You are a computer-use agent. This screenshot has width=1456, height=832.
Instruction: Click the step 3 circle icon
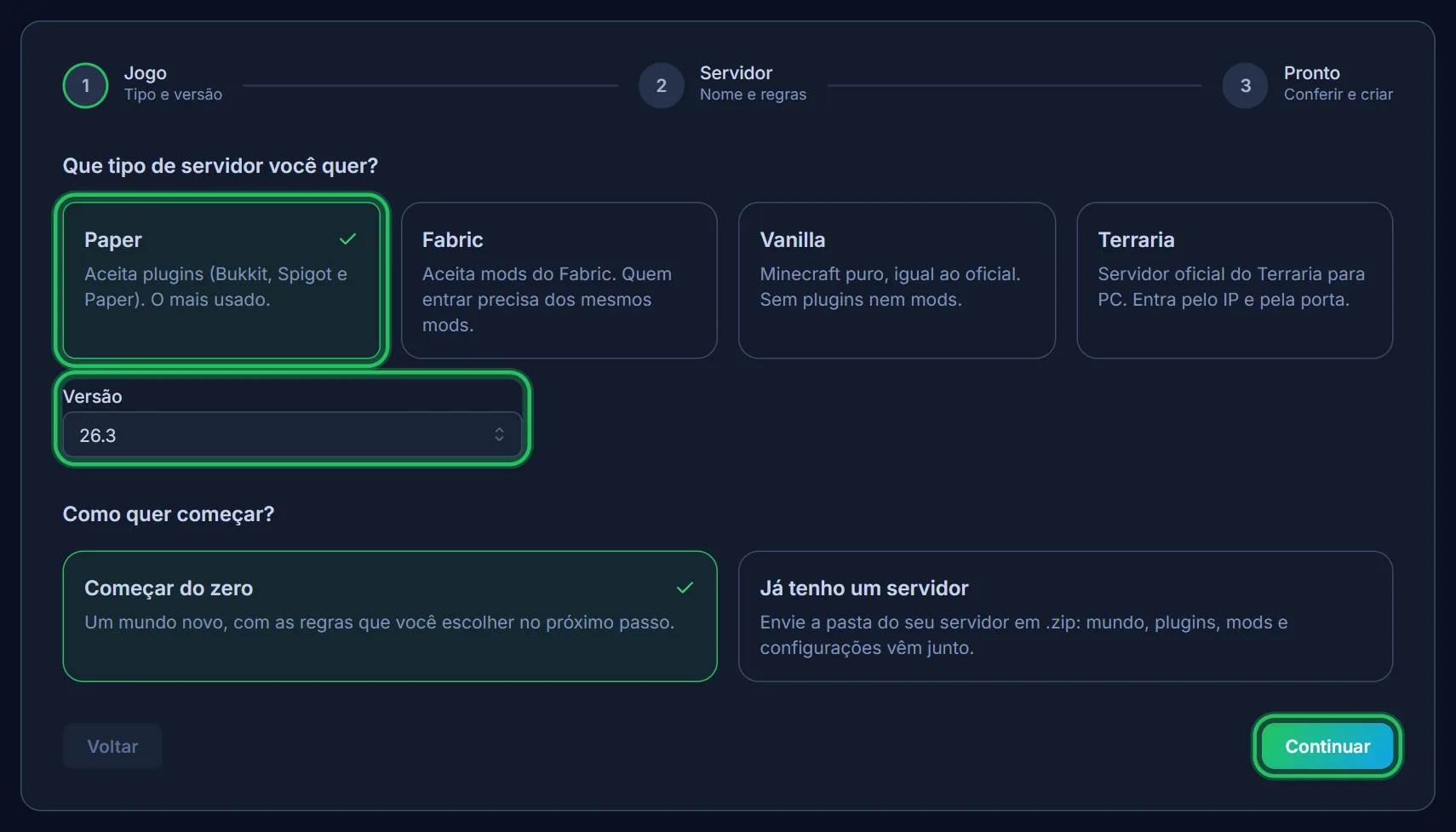click(x=1246, y=85)
